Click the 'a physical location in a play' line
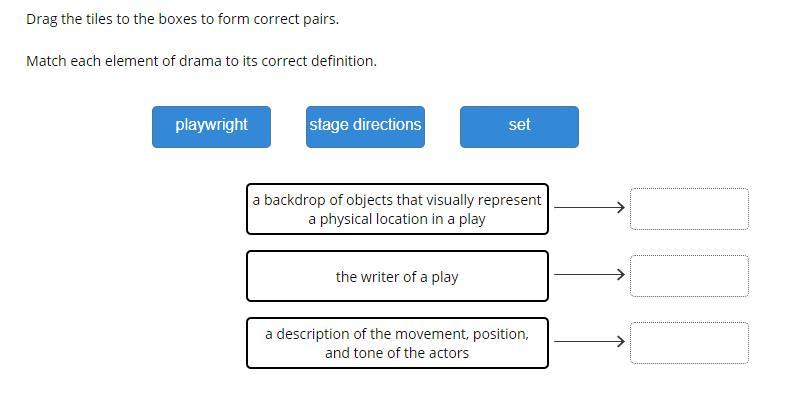Image resolution: width=787 pixels, height=403 pixels. point(397,219)
